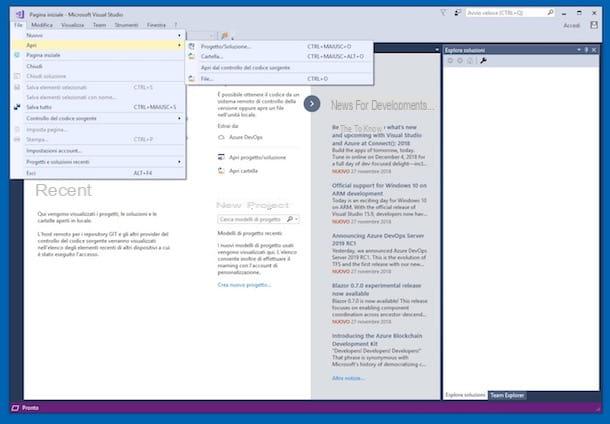Expand Progetti e soluzioni recenti submenu
610x424 pixels.
[179, 162]
